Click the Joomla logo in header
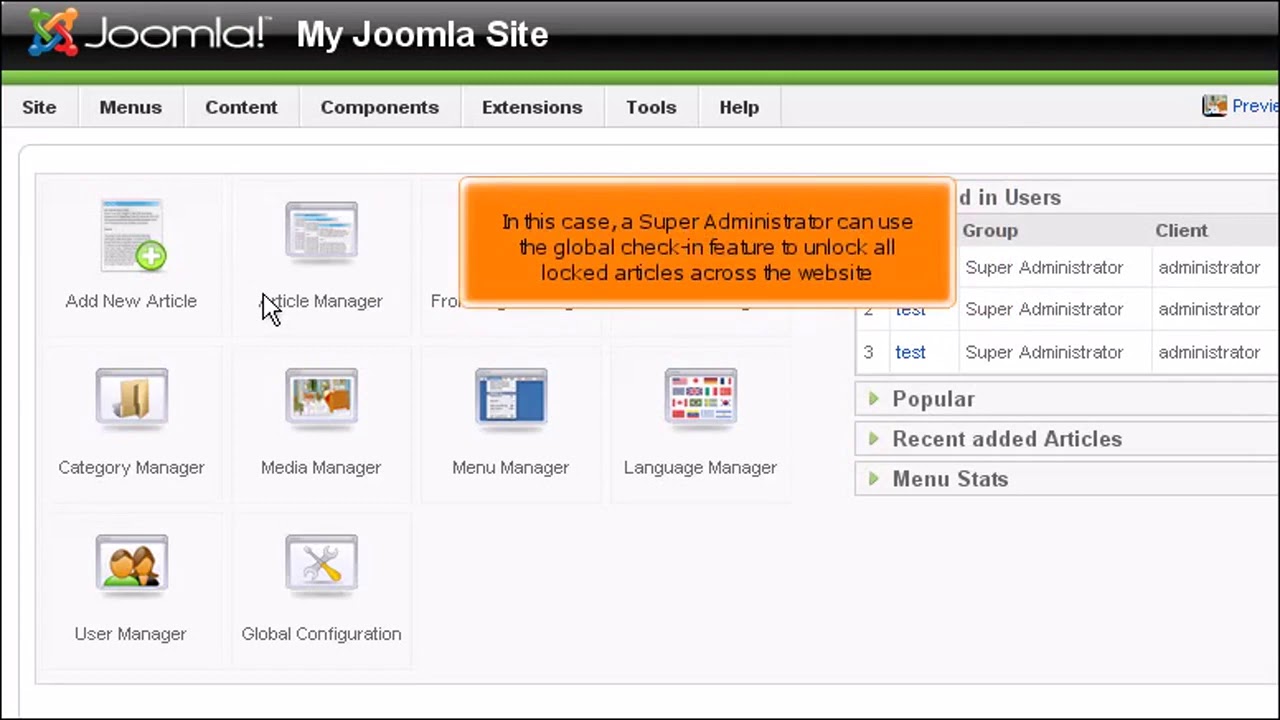 click(x=148, y=32)
